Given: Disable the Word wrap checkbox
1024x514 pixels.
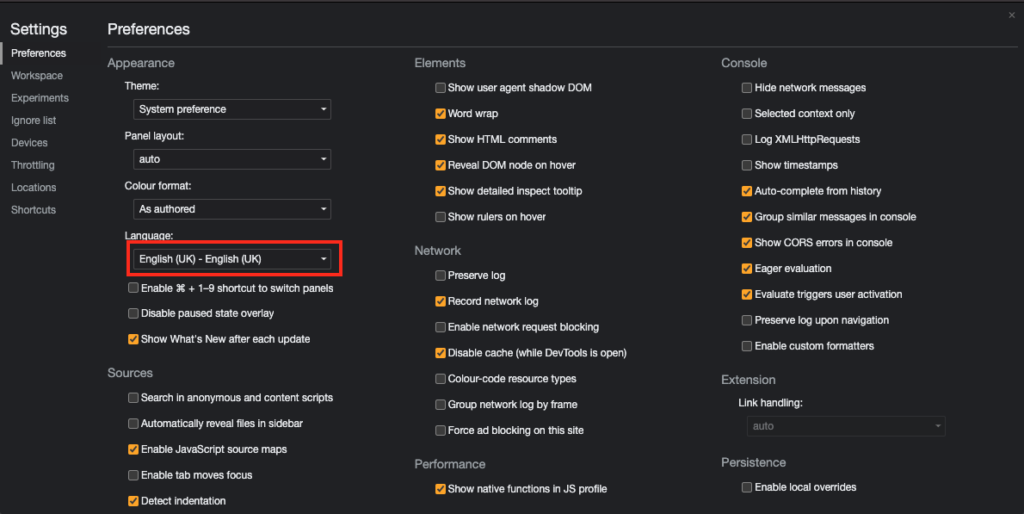Looking at the screenshot, I should click(440, 114).
